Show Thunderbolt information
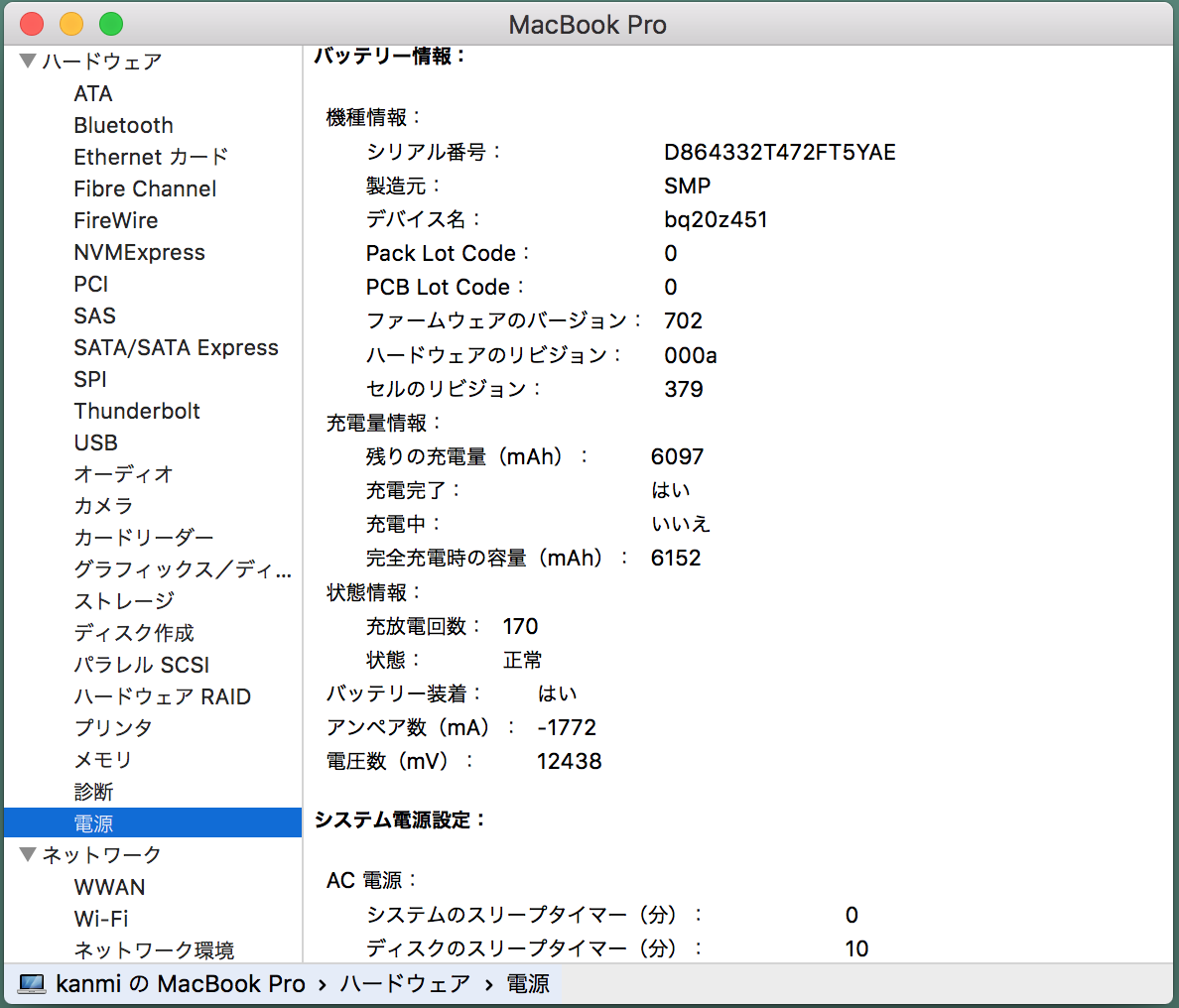Viewport: 1179px width, 1008px height. click(137, 411)
